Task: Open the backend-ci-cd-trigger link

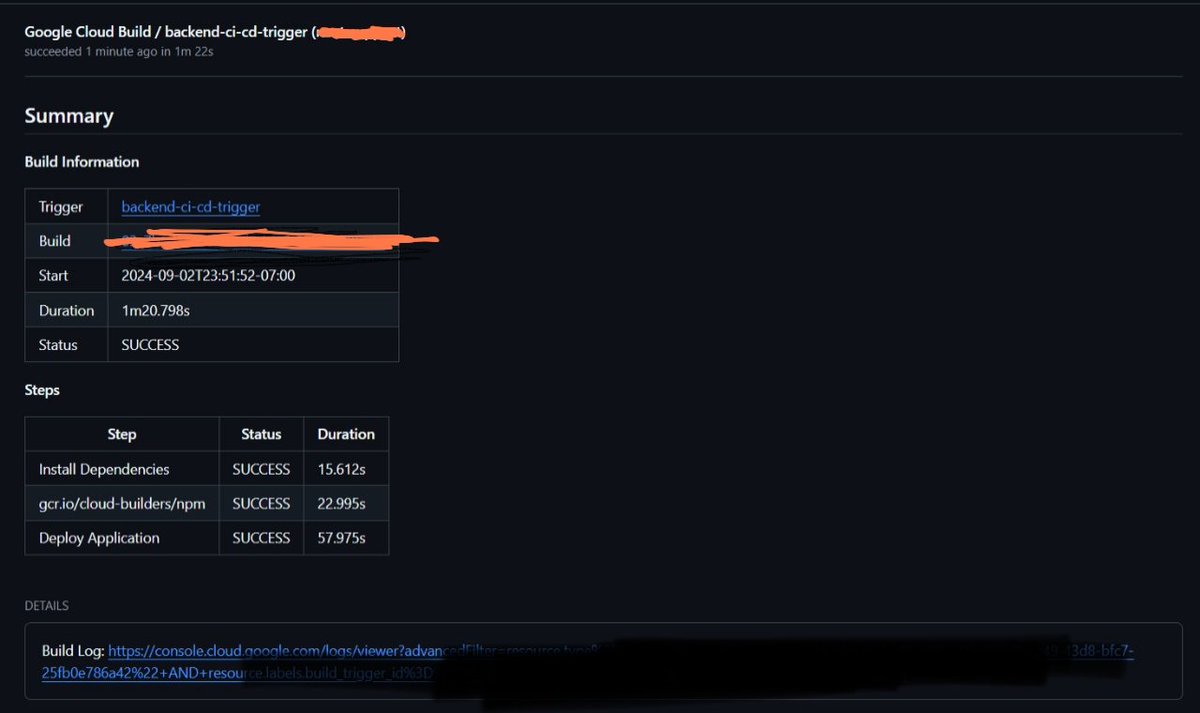Action: [191, 207]
